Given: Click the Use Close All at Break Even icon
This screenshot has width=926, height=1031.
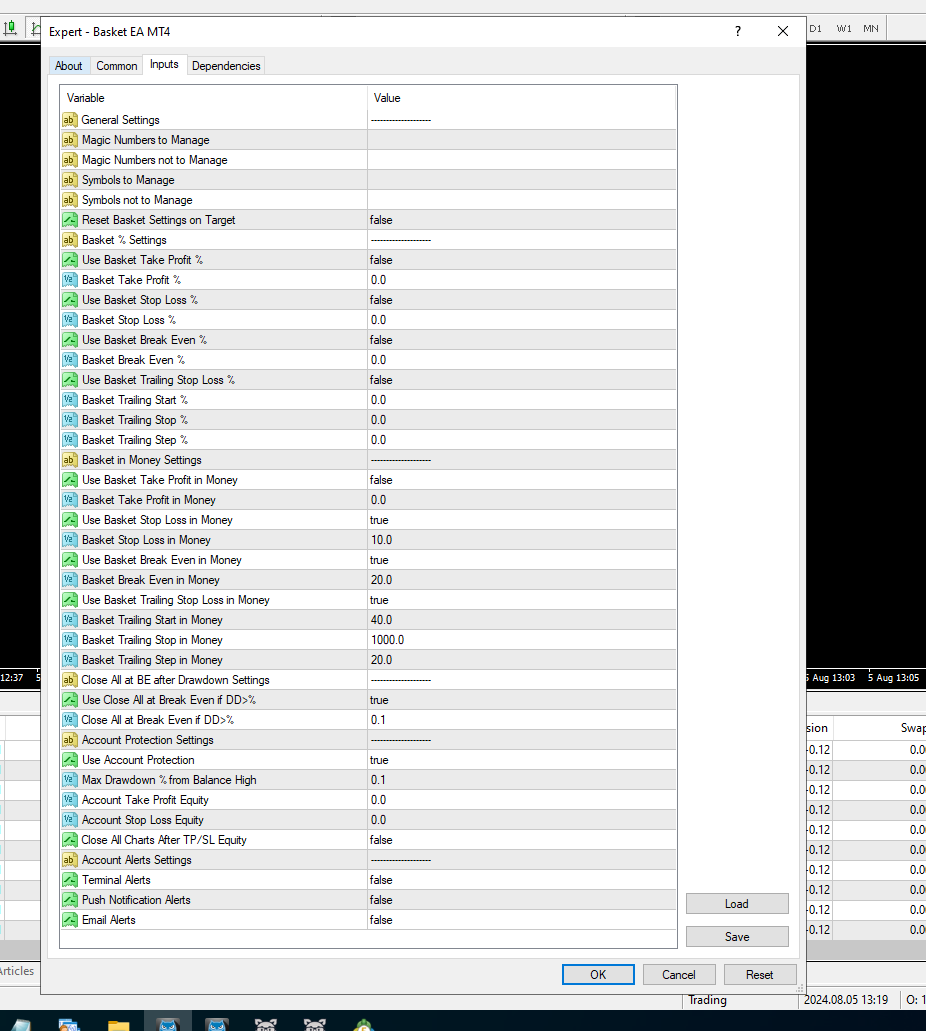Looking at the screenshot, I should (70, 700).
